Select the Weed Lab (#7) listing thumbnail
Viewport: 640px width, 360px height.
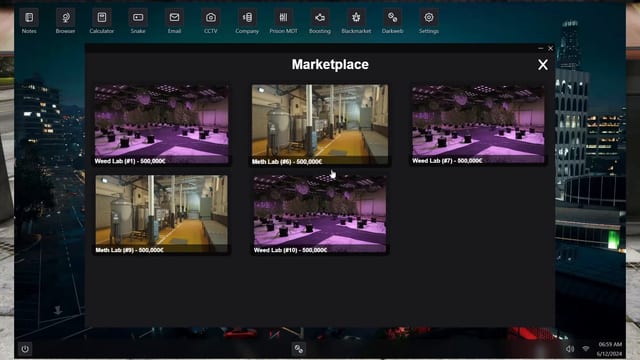478,124
